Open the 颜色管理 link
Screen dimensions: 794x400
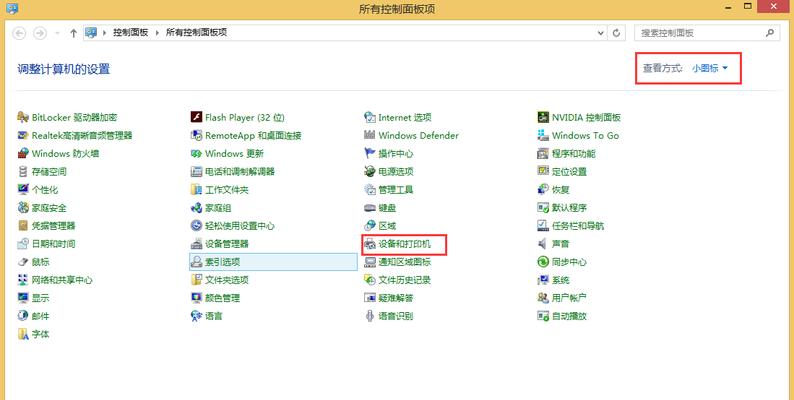click(222, 298)
